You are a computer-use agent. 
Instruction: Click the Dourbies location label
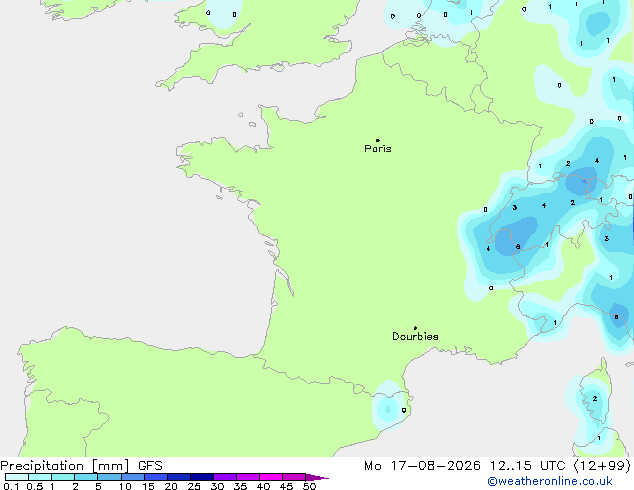415,336
